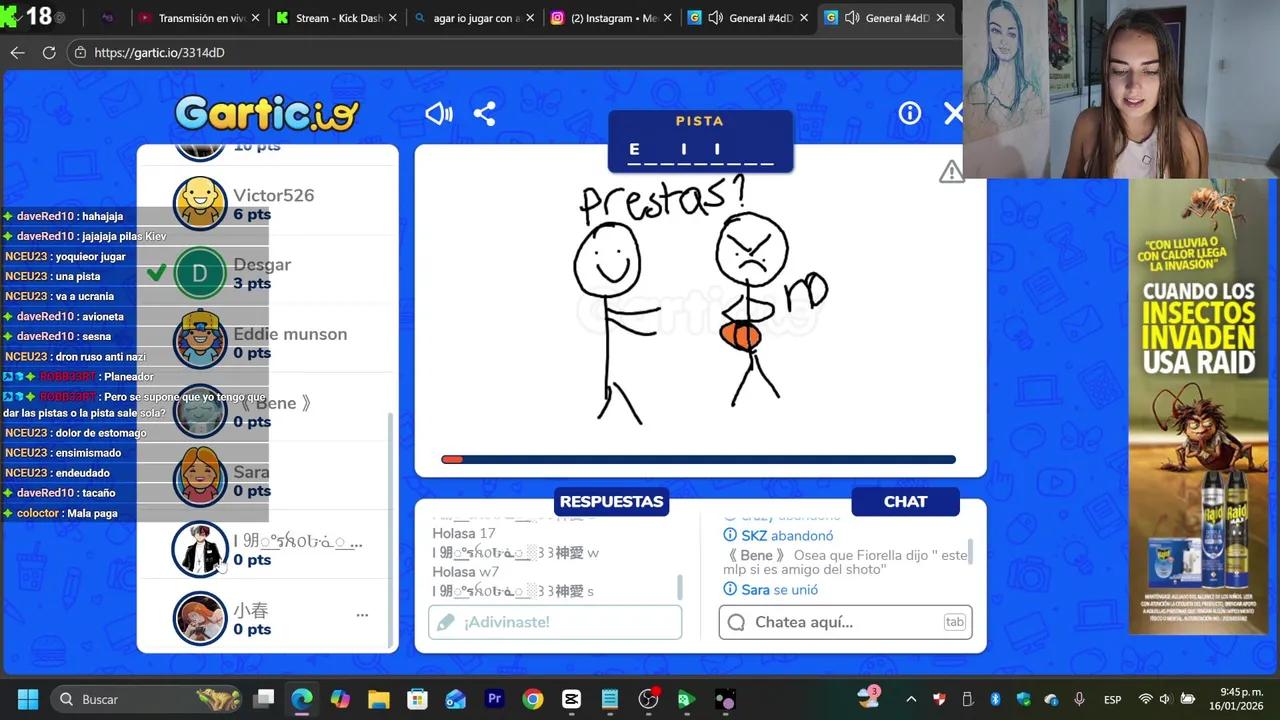Mute audio on active General #4dD tab
1280x720 pixels.
pos(852,18)
